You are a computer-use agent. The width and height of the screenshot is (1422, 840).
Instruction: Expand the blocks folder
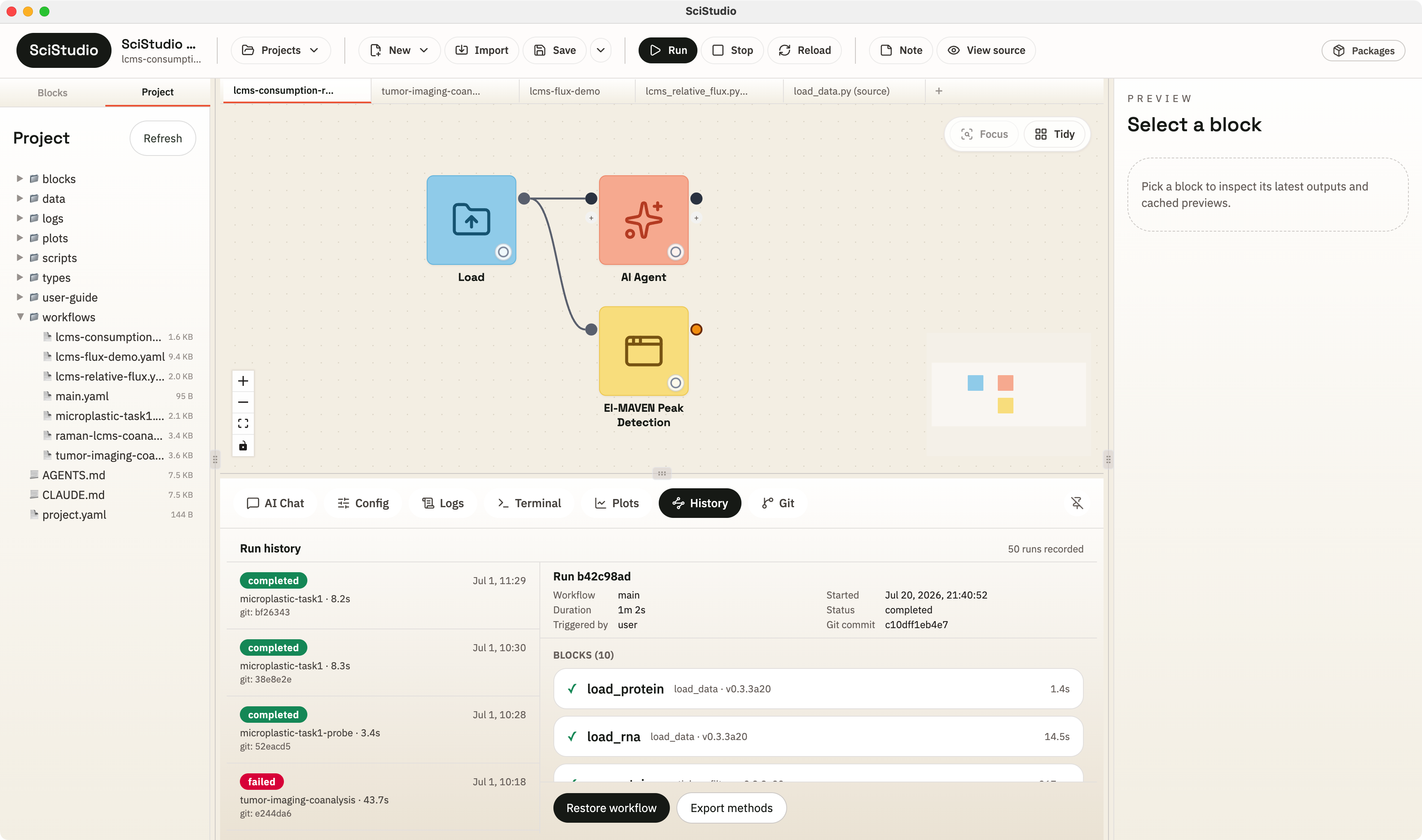click(20, 179)
